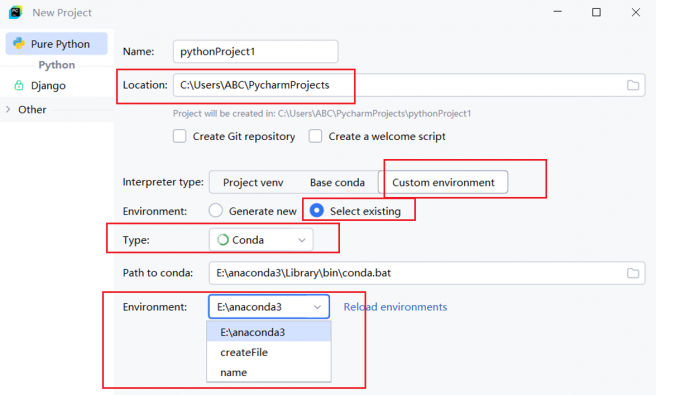Select the Generate new radio button
Image resolution: width=680 pixels, height=395 pixels.
point(216,211)
